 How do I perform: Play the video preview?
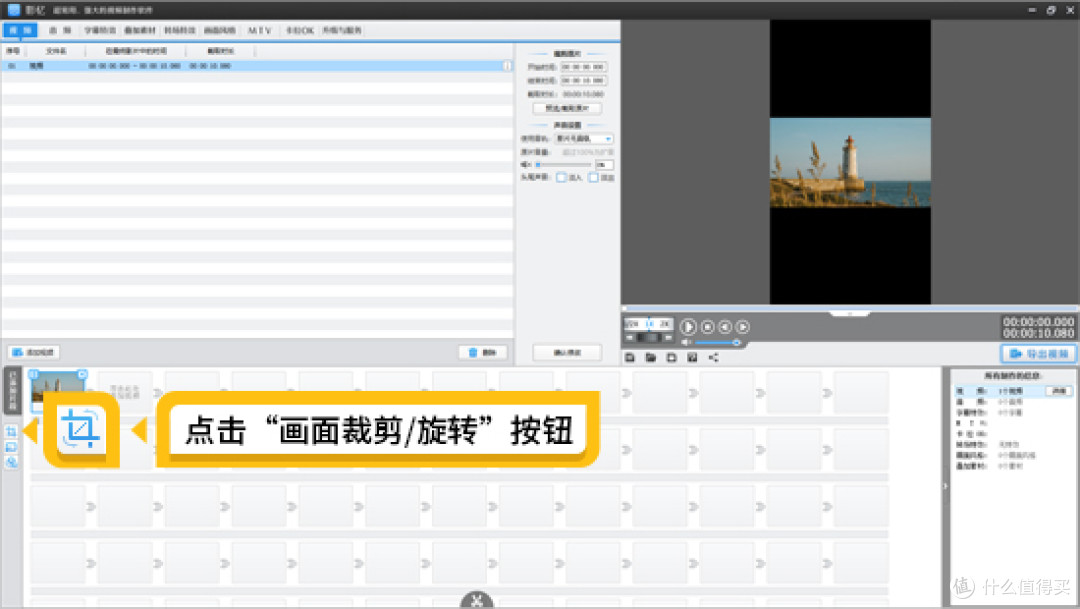click(x=687, y=327)
